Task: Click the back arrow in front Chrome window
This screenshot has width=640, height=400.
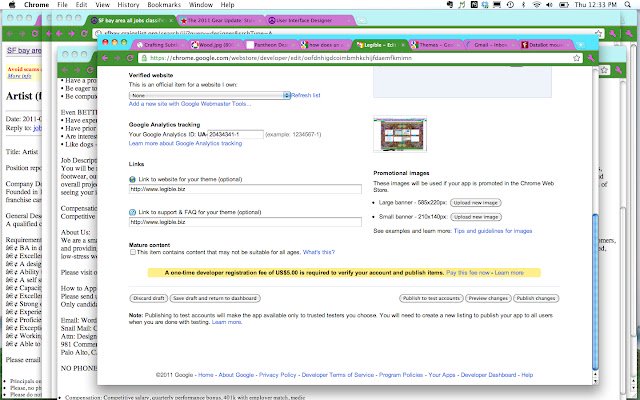Action: click(x=105, y=58)
